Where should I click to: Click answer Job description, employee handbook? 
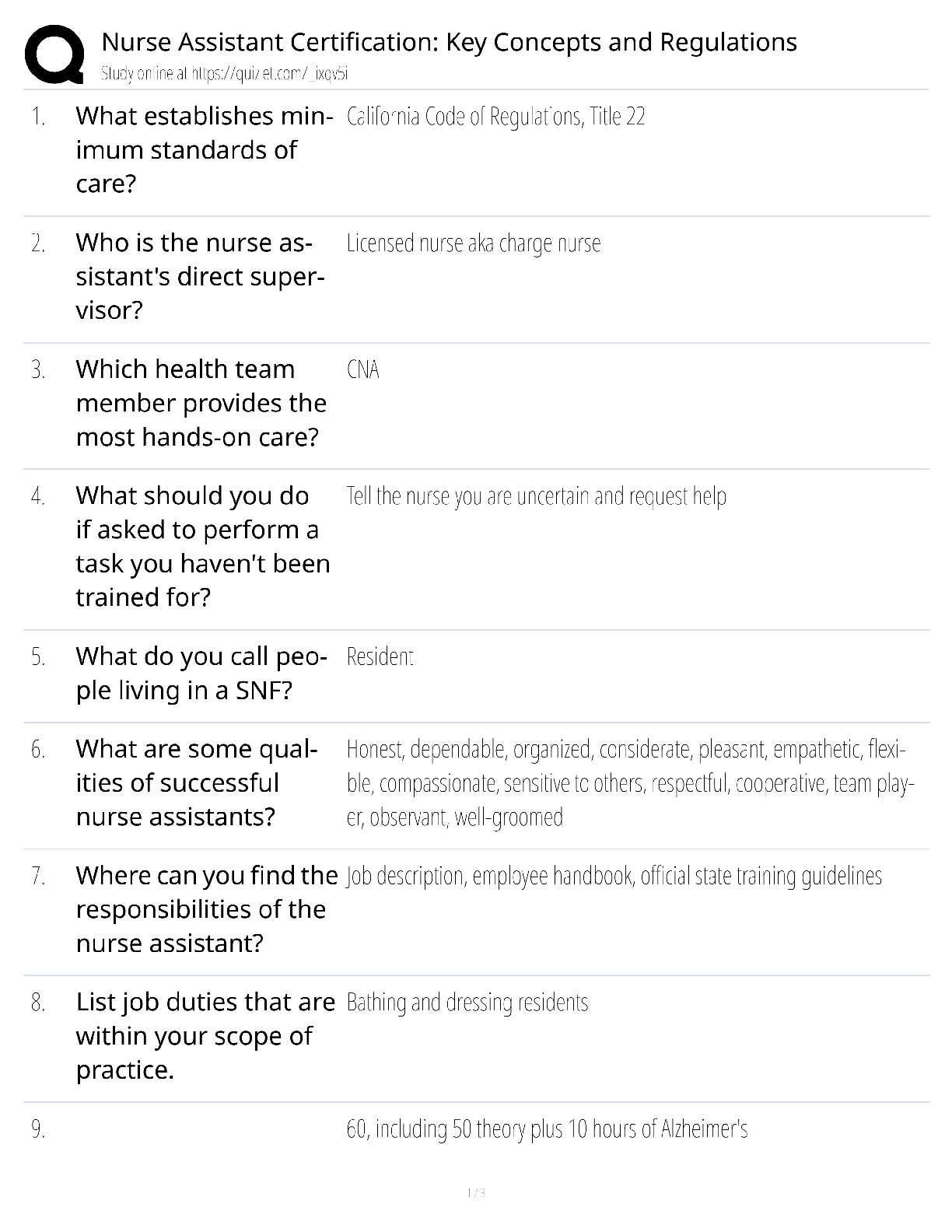614,876
